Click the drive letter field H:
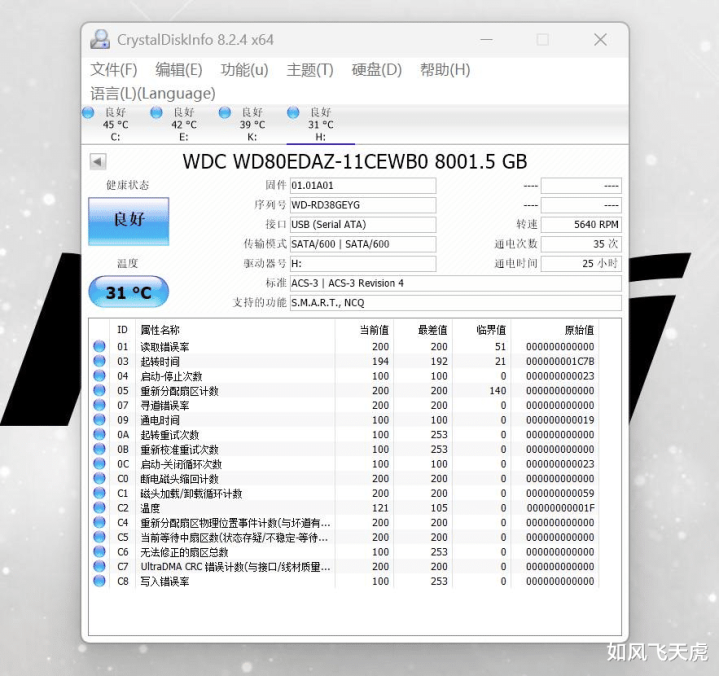719x676 pixels. coord(363,264)
